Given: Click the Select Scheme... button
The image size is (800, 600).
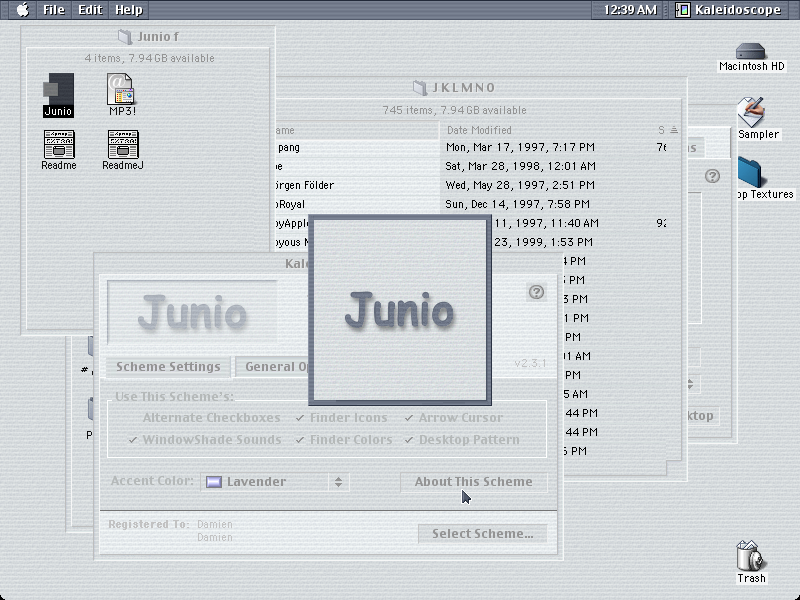Looking at the screenshot, I should tap(483, 534).
